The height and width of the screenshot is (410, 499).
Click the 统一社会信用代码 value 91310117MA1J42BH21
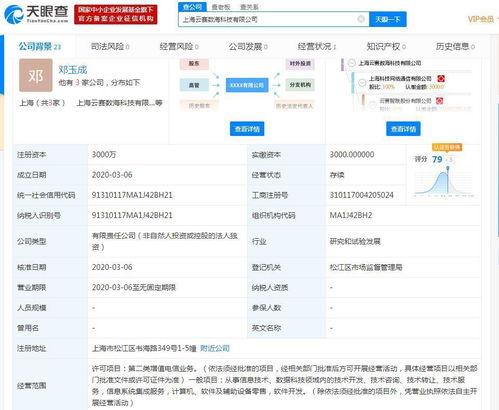132,195
